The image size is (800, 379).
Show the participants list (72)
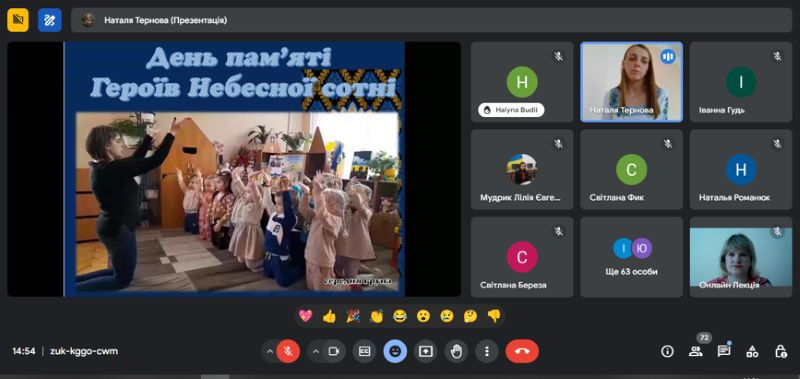pos(695,351)
